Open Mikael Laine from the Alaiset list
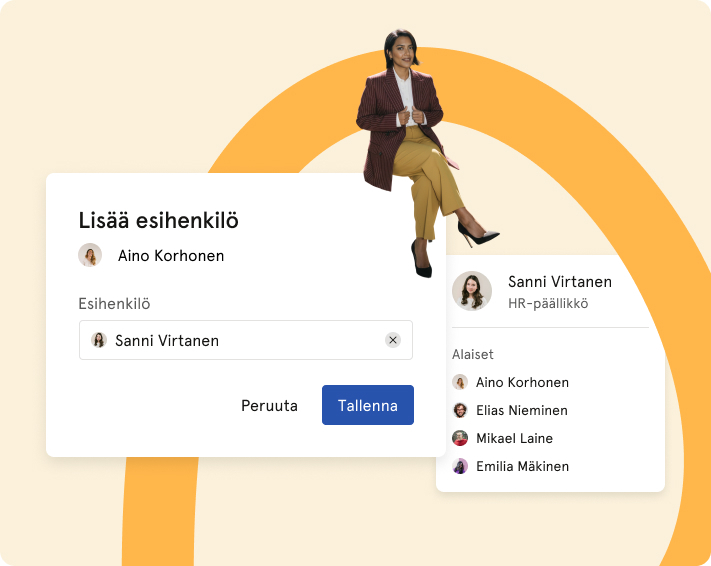711x566 pixels. [x=514, y=438]
